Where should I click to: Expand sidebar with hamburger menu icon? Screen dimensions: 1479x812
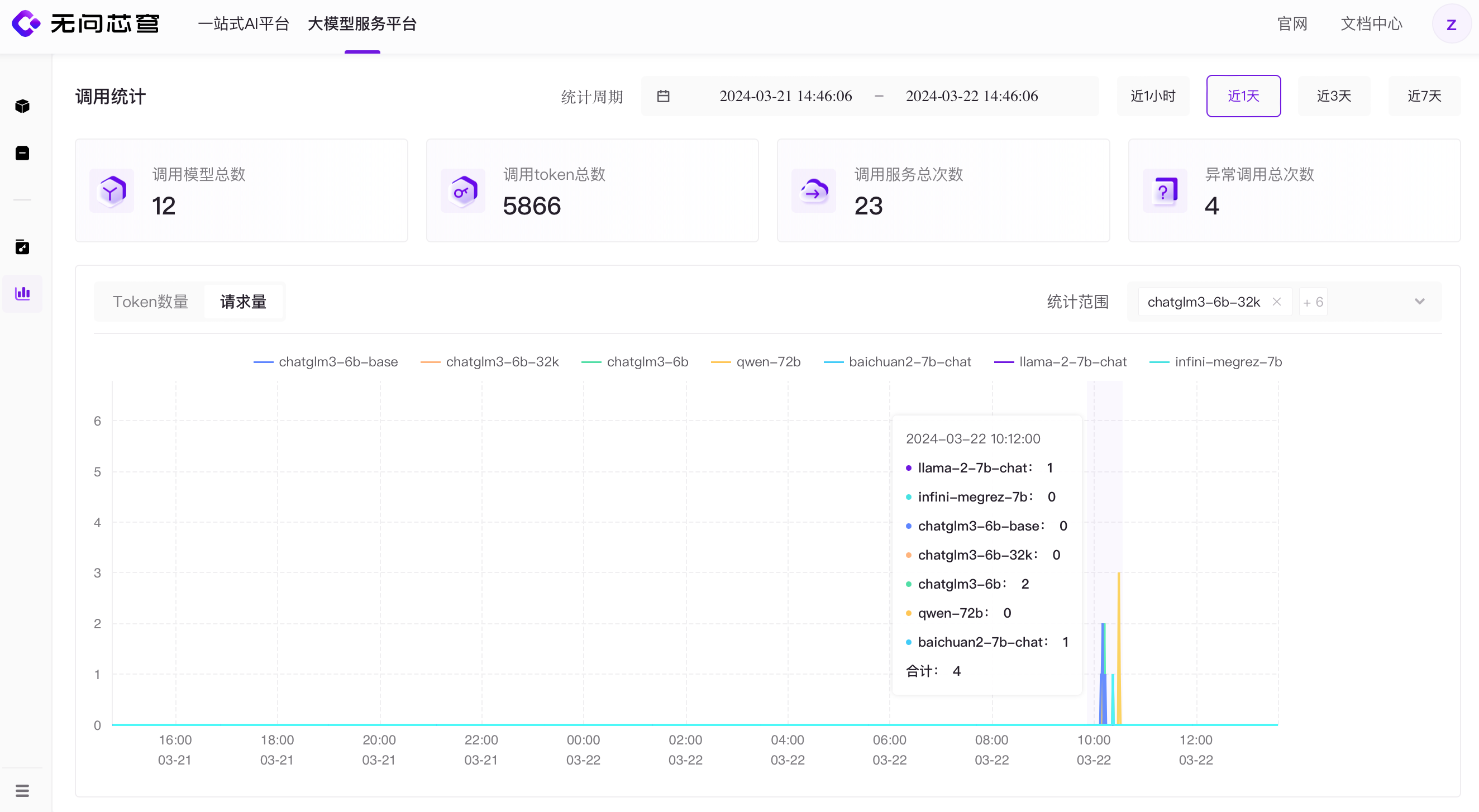22,791
